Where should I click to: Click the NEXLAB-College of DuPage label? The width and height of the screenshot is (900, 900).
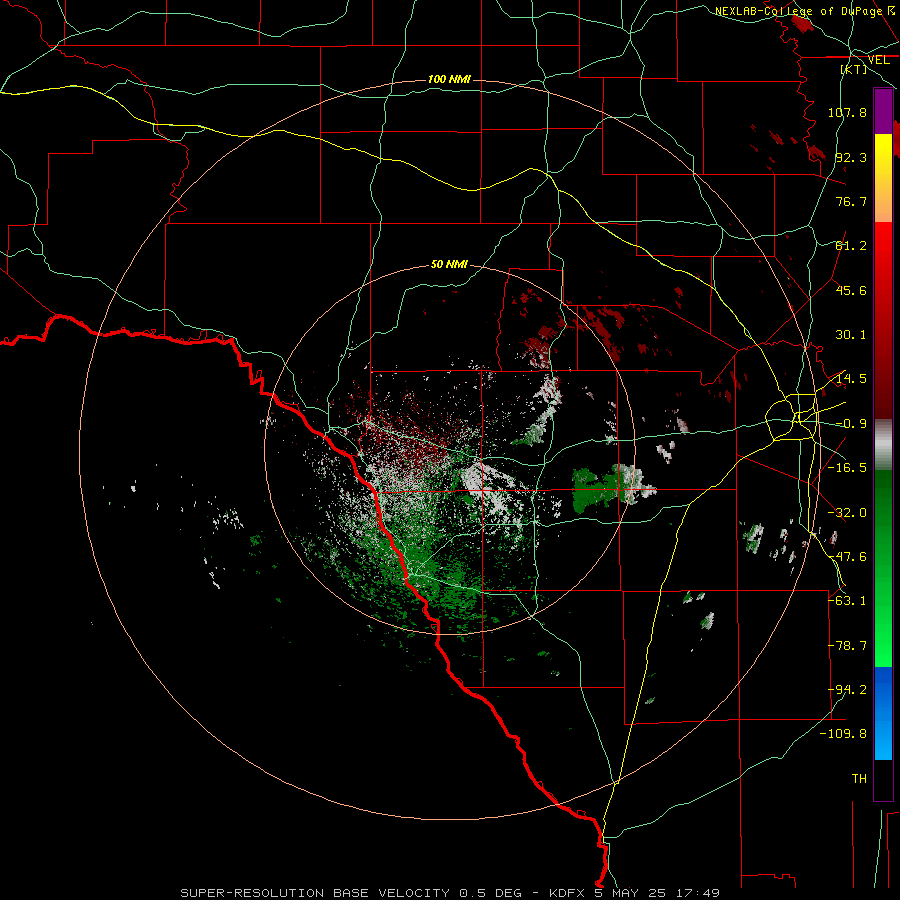[798, 11]
